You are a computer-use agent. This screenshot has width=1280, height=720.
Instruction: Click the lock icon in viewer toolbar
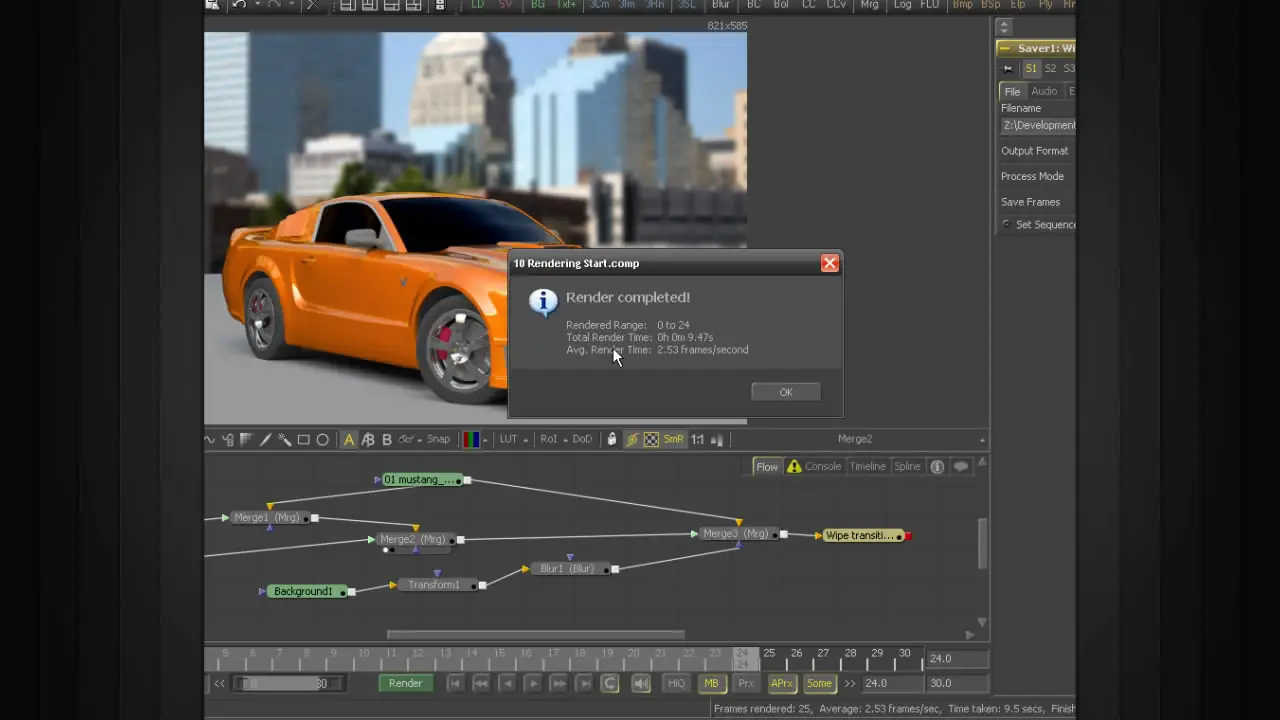tap(612, 439)
